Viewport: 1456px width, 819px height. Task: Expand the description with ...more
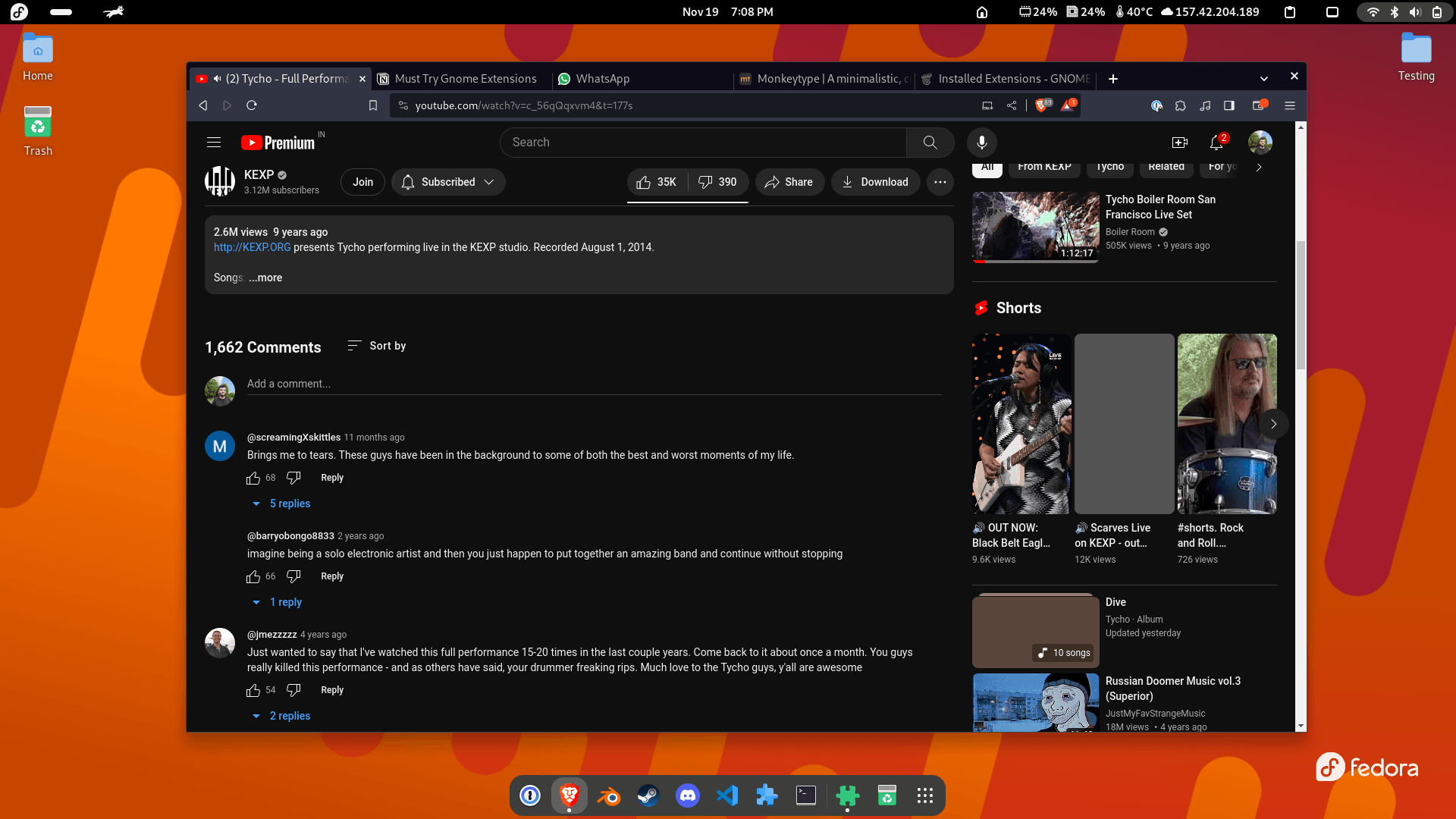265,278
